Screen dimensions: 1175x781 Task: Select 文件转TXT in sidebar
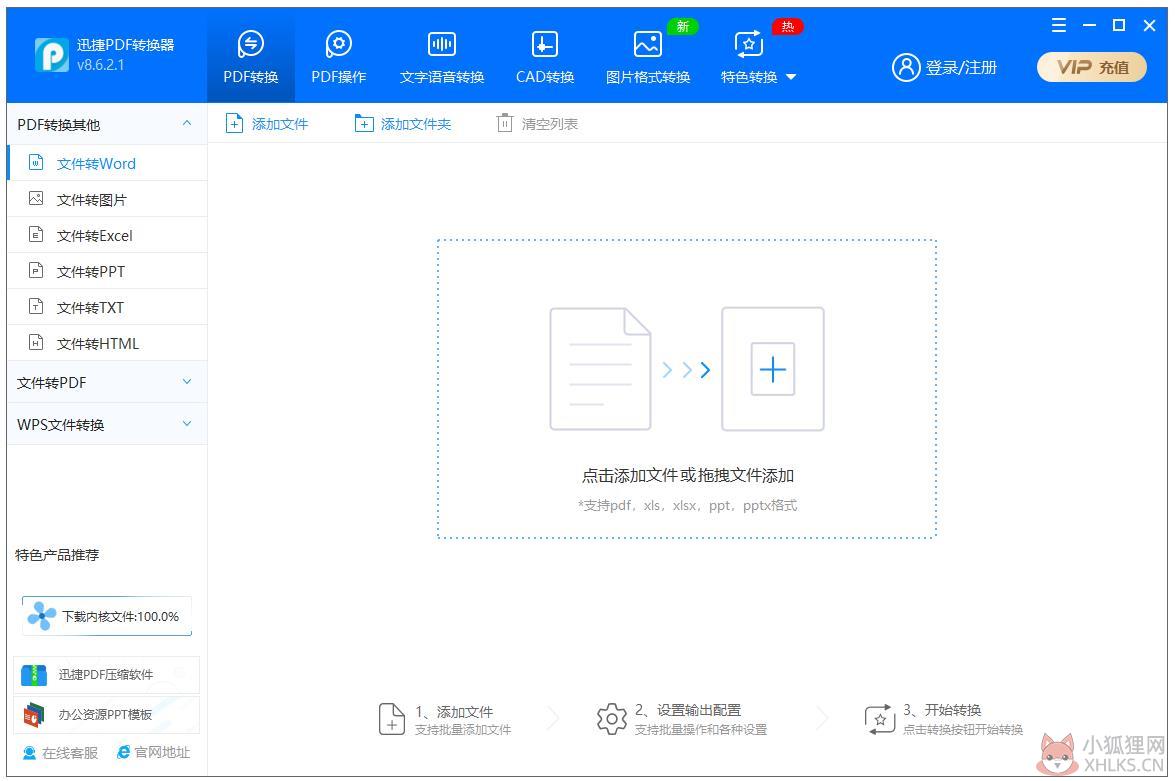coord(107,307)
